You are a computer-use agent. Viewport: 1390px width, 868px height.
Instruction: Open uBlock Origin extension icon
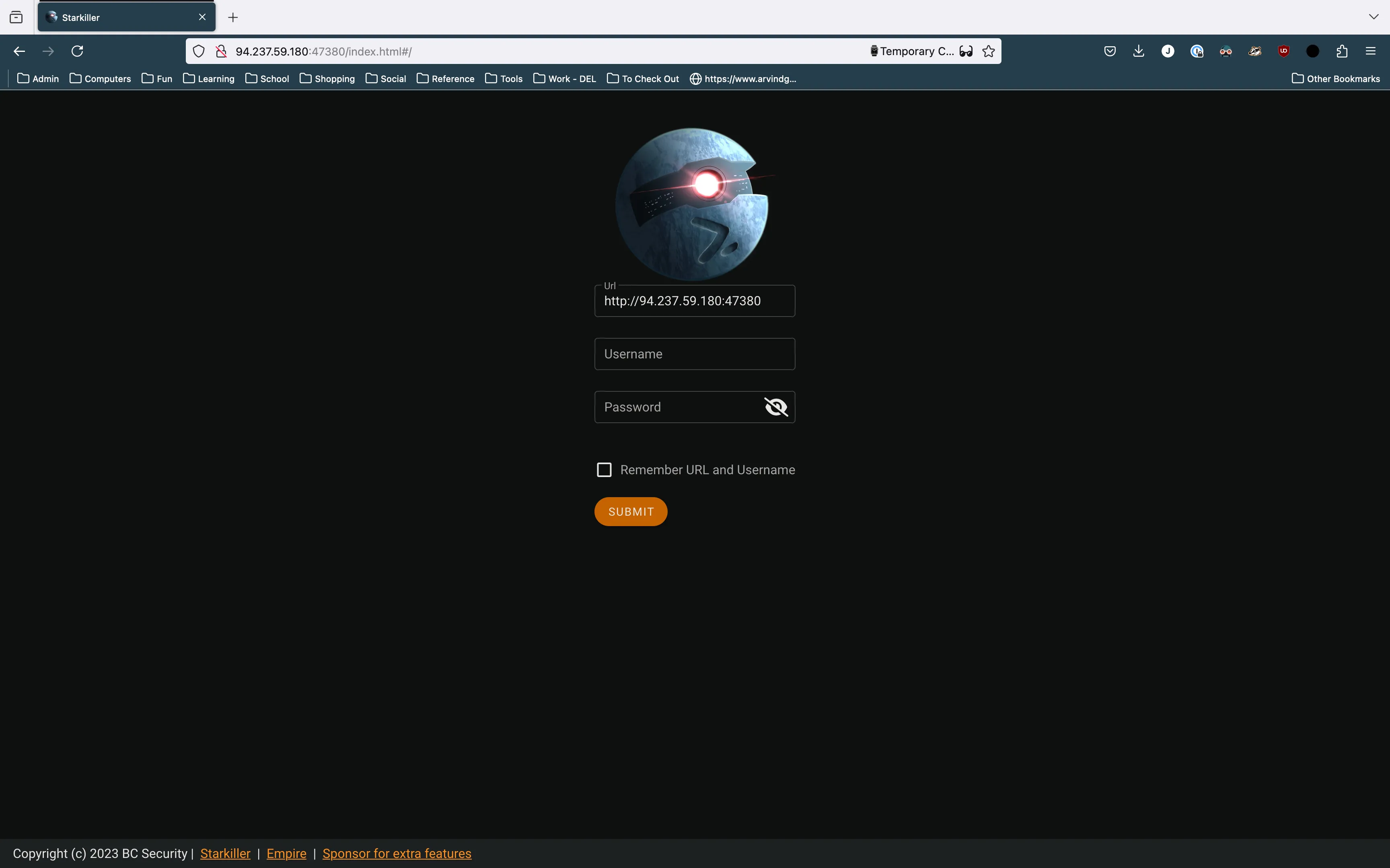(1284, 51)
